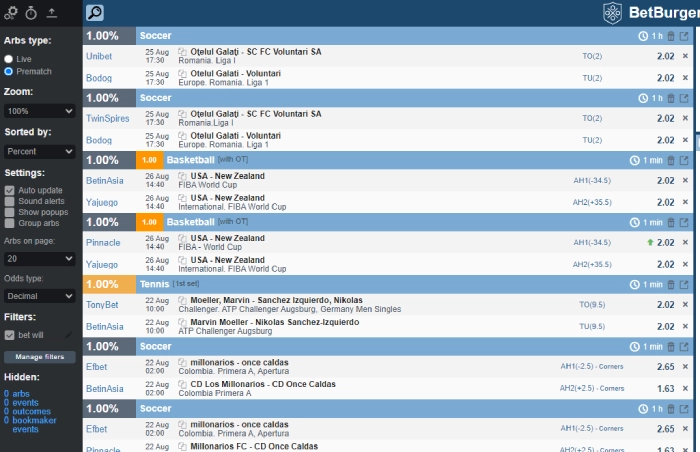Open Pinnacle Basketball arb external link icon

pyautogui.click(x=684, y=222)
